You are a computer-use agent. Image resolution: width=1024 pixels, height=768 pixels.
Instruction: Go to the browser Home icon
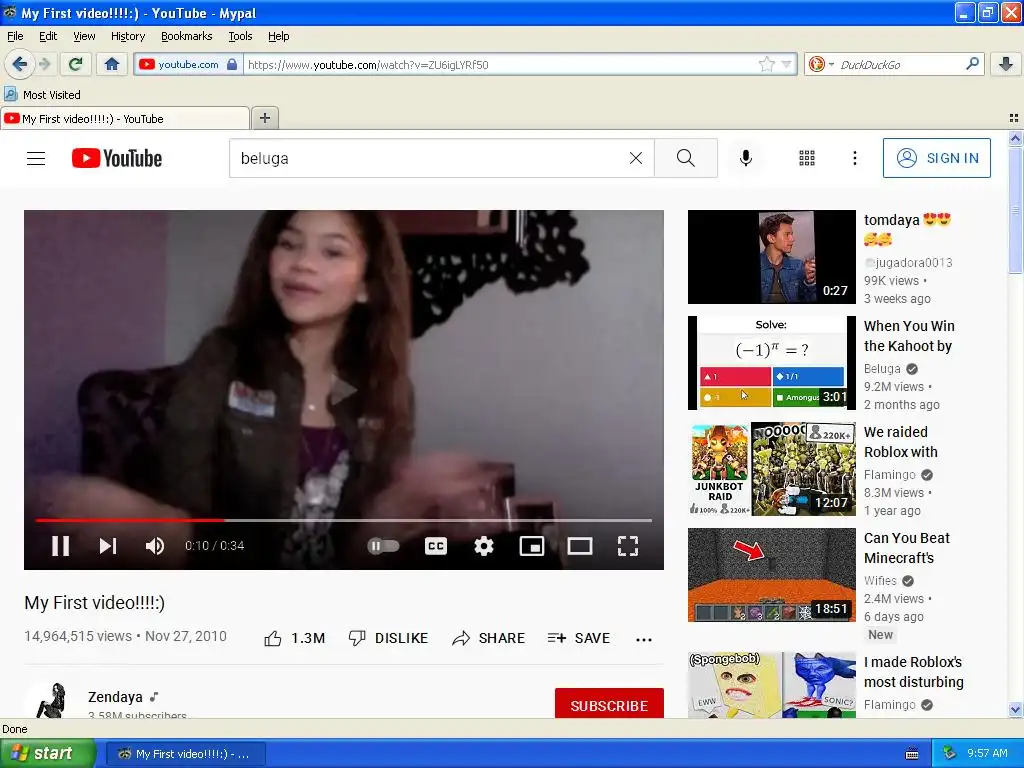point(112,64)
